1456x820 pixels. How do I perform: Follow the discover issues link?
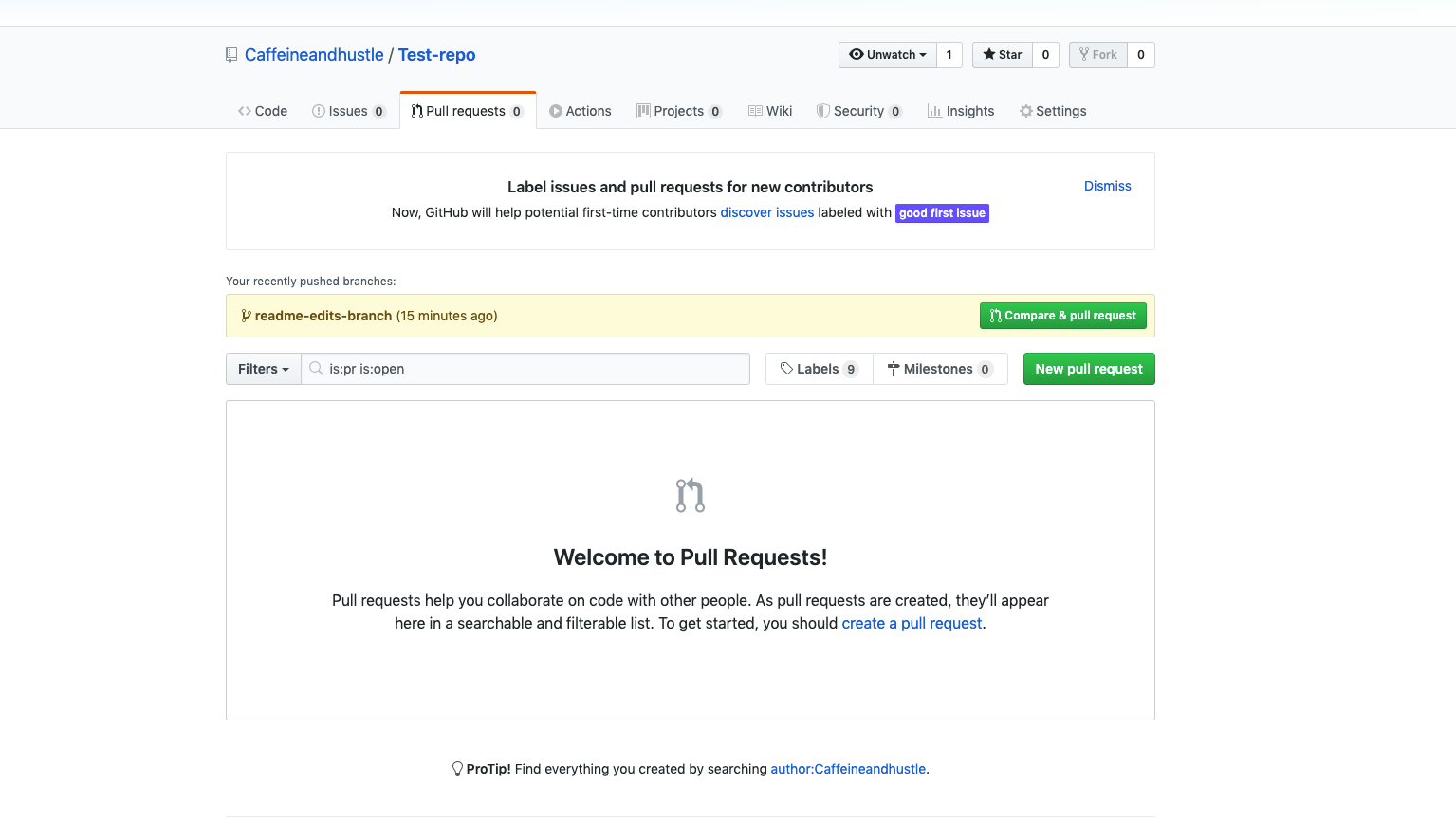(767, 212)
